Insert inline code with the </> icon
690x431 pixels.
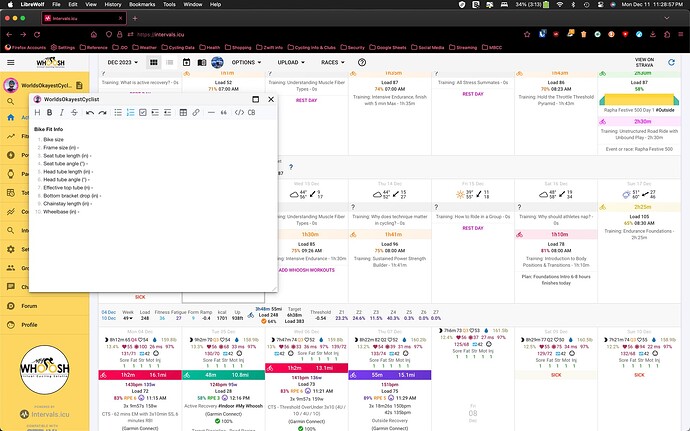[x=239, y=113]
